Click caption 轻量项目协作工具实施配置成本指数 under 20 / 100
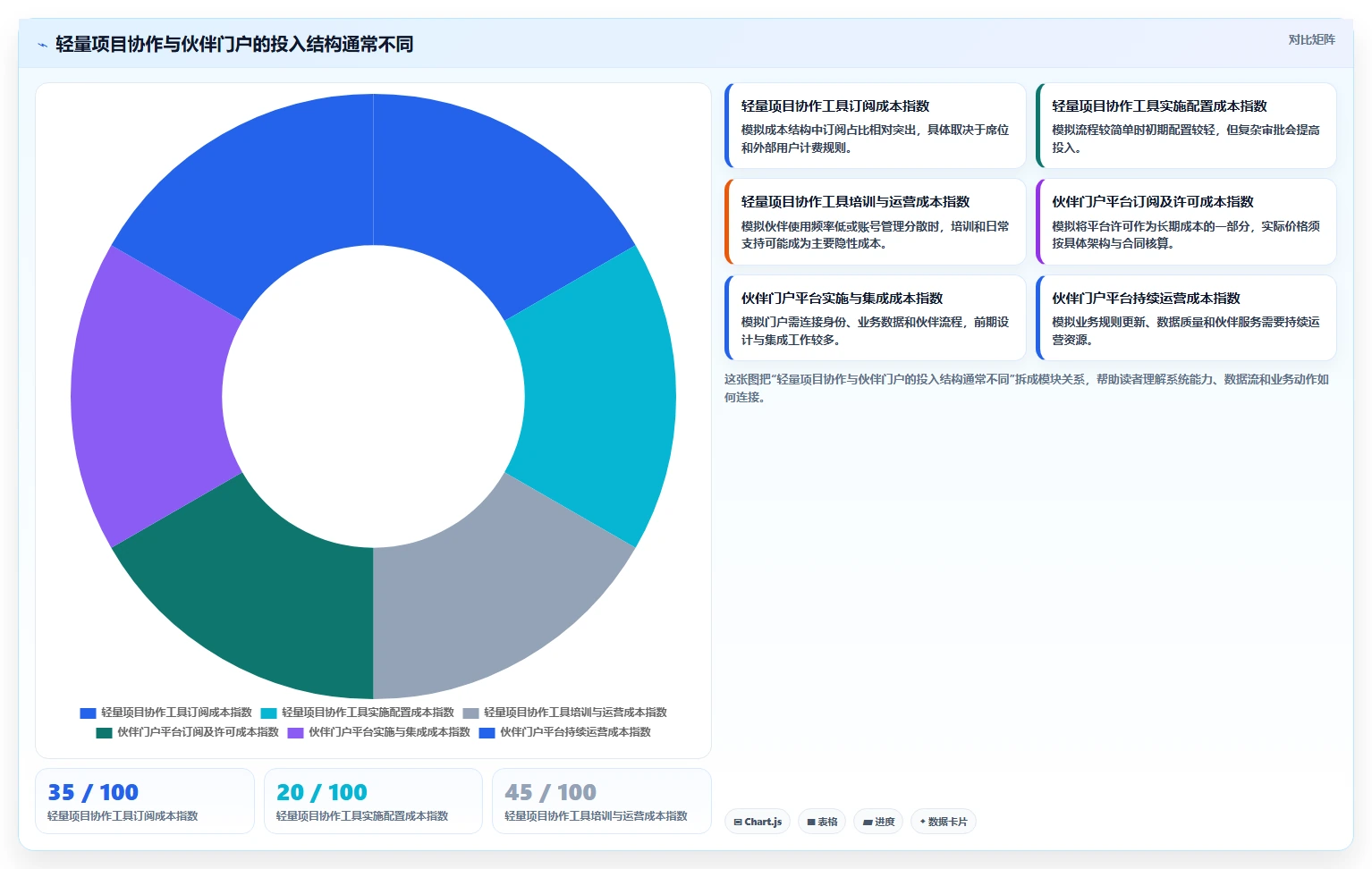Screen dimensions: 1372x869 [x=362, y=816]
